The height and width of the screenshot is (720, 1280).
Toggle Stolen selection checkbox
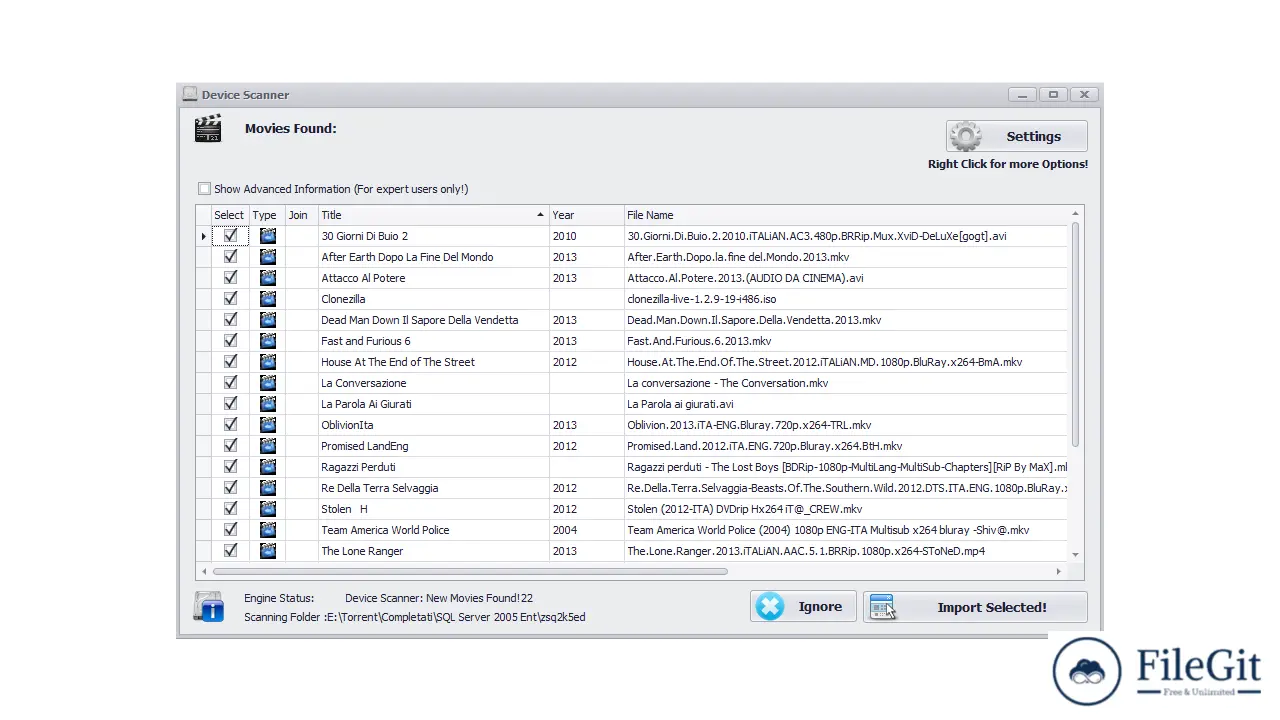click(x=230, y=509)
